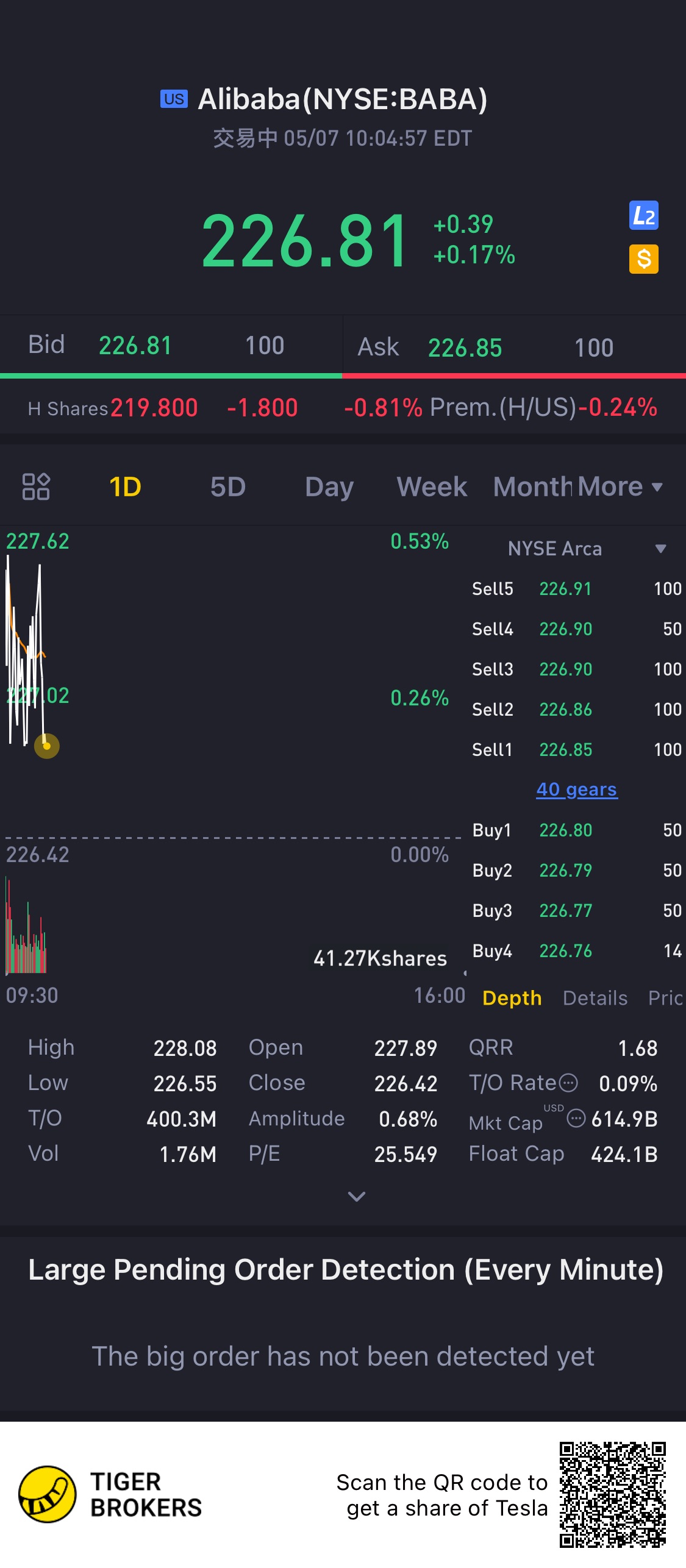The image size is (686, 1568).
Task: Tap the currency icon next to Mkt Cap
Action: [576, 1118]
